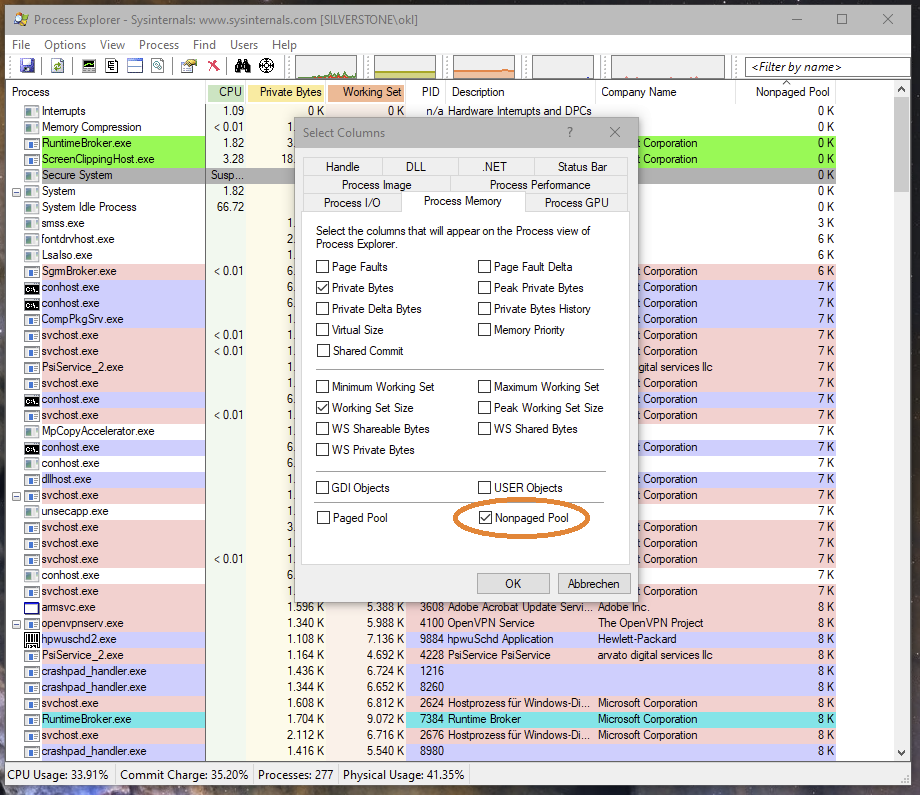Open Find Handle or DLL binoculars icon
This screenshot has height=795, width=920.
click(242, 66)
